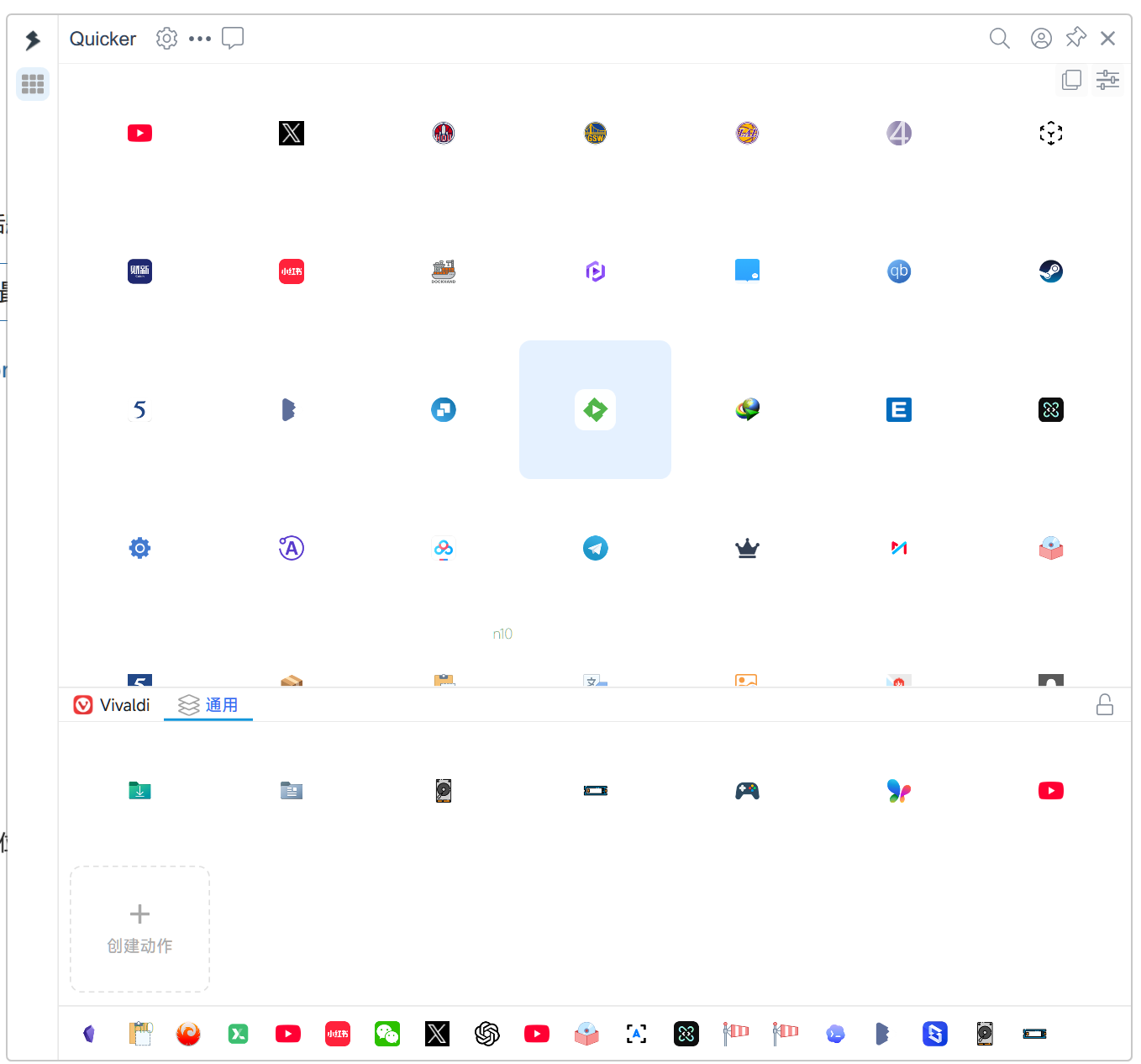Toggle the pin window icon
1141x1064 pixels.
1075,38
